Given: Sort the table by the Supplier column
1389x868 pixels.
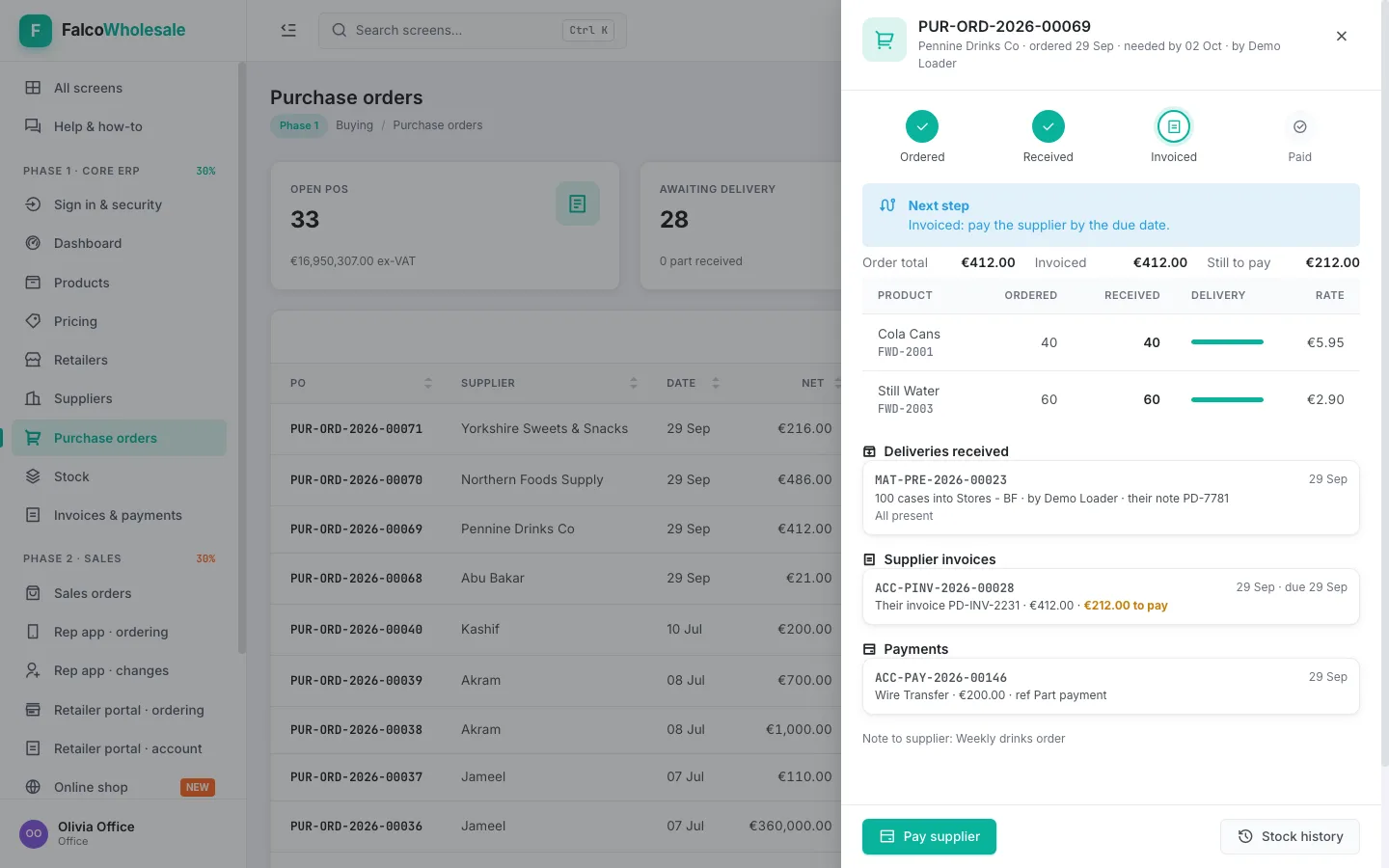Looking at the screenshot, I should click(634, 383).
